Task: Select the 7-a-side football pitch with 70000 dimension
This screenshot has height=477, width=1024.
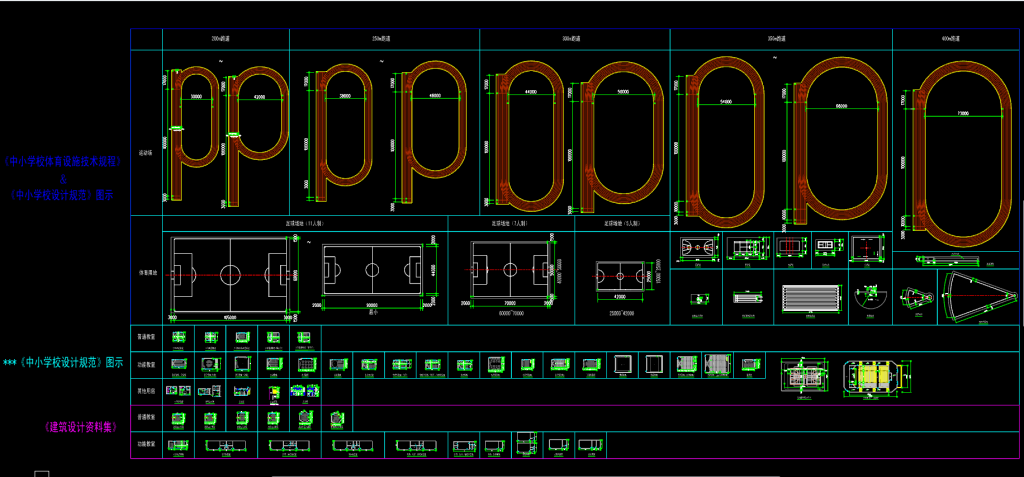Action: point(510,268)
